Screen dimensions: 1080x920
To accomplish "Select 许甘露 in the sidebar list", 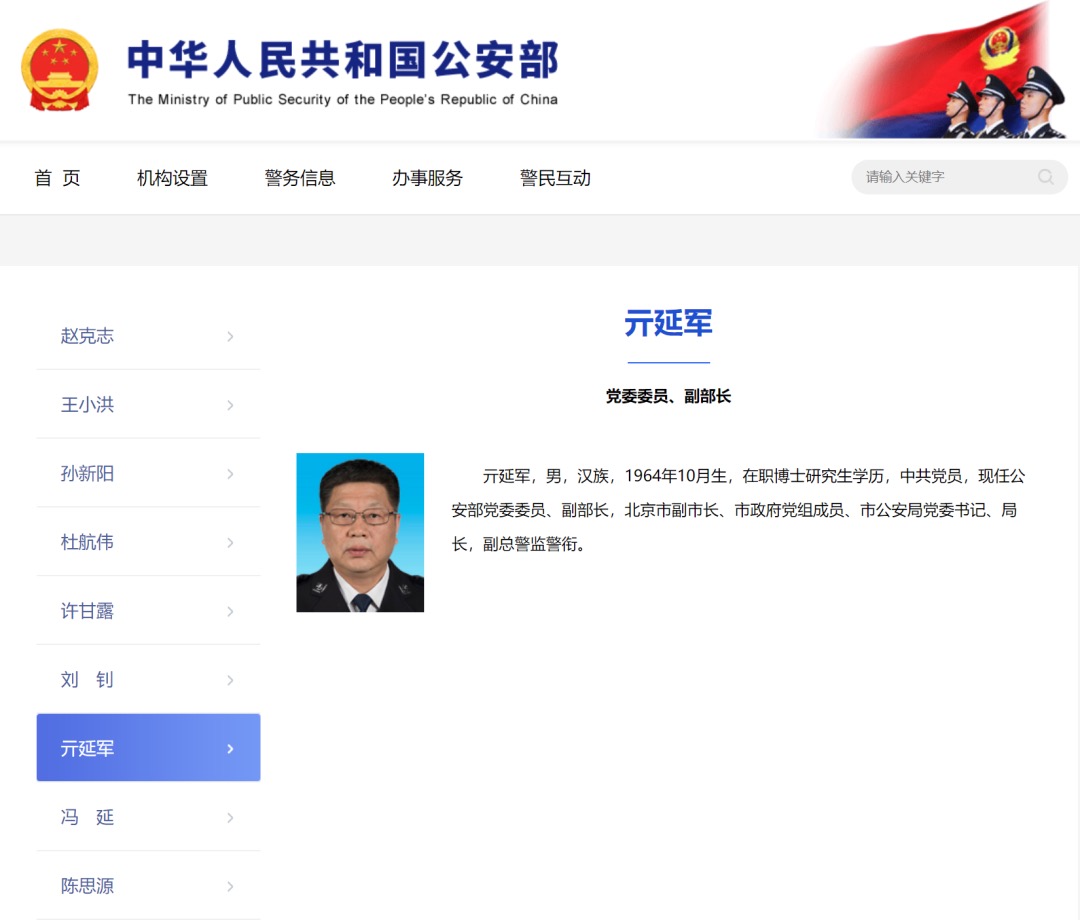I will (x=148, y=611).
